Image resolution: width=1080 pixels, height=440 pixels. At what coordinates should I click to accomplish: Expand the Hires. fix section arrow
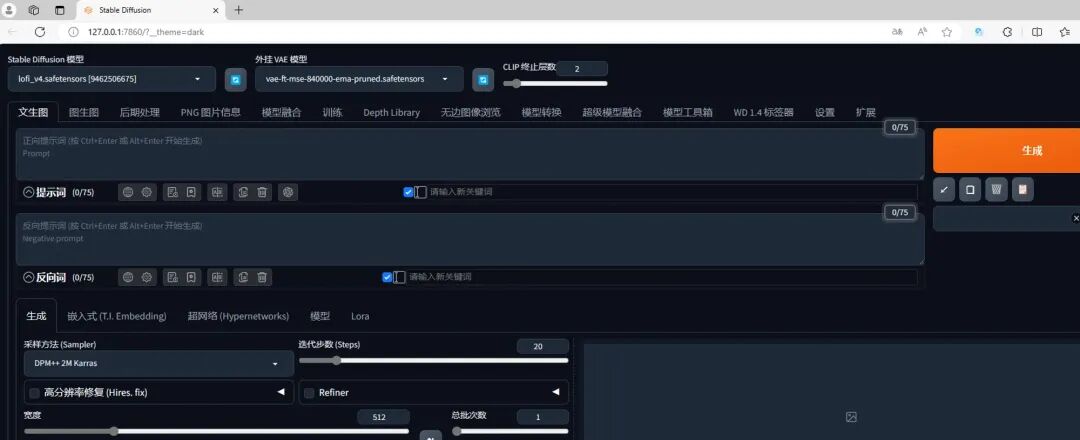tap(281, 392)
